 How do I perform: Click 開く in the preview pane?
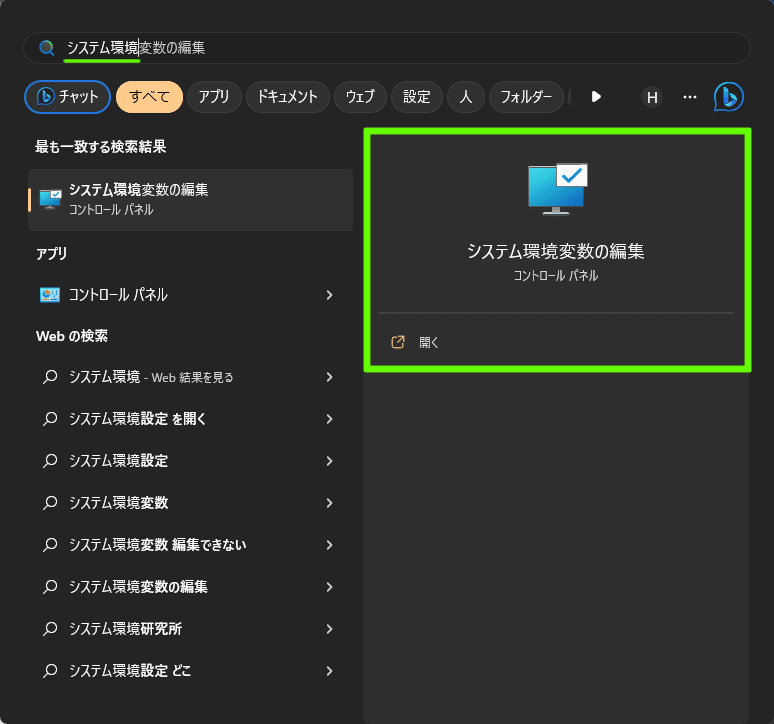[x=429, y=343]
